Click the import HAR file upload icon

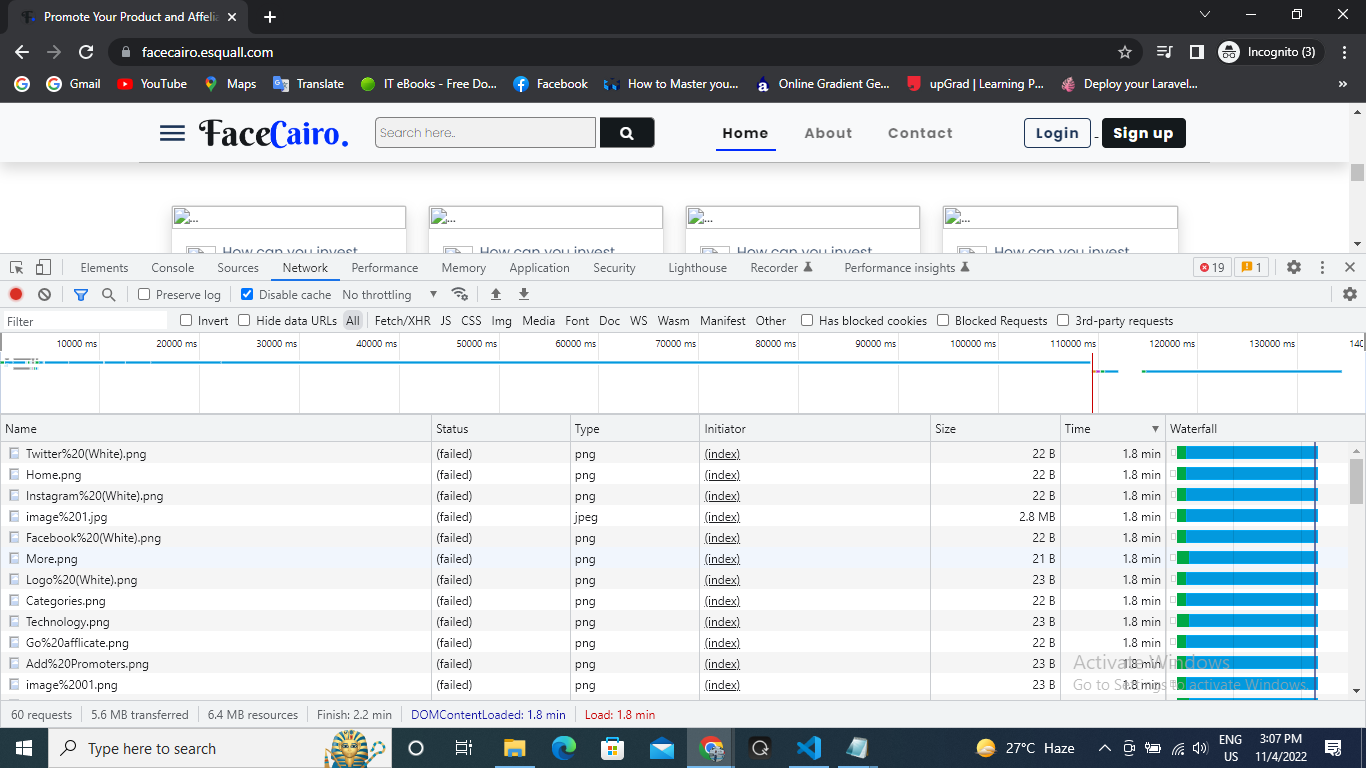(x=495, y=294)
